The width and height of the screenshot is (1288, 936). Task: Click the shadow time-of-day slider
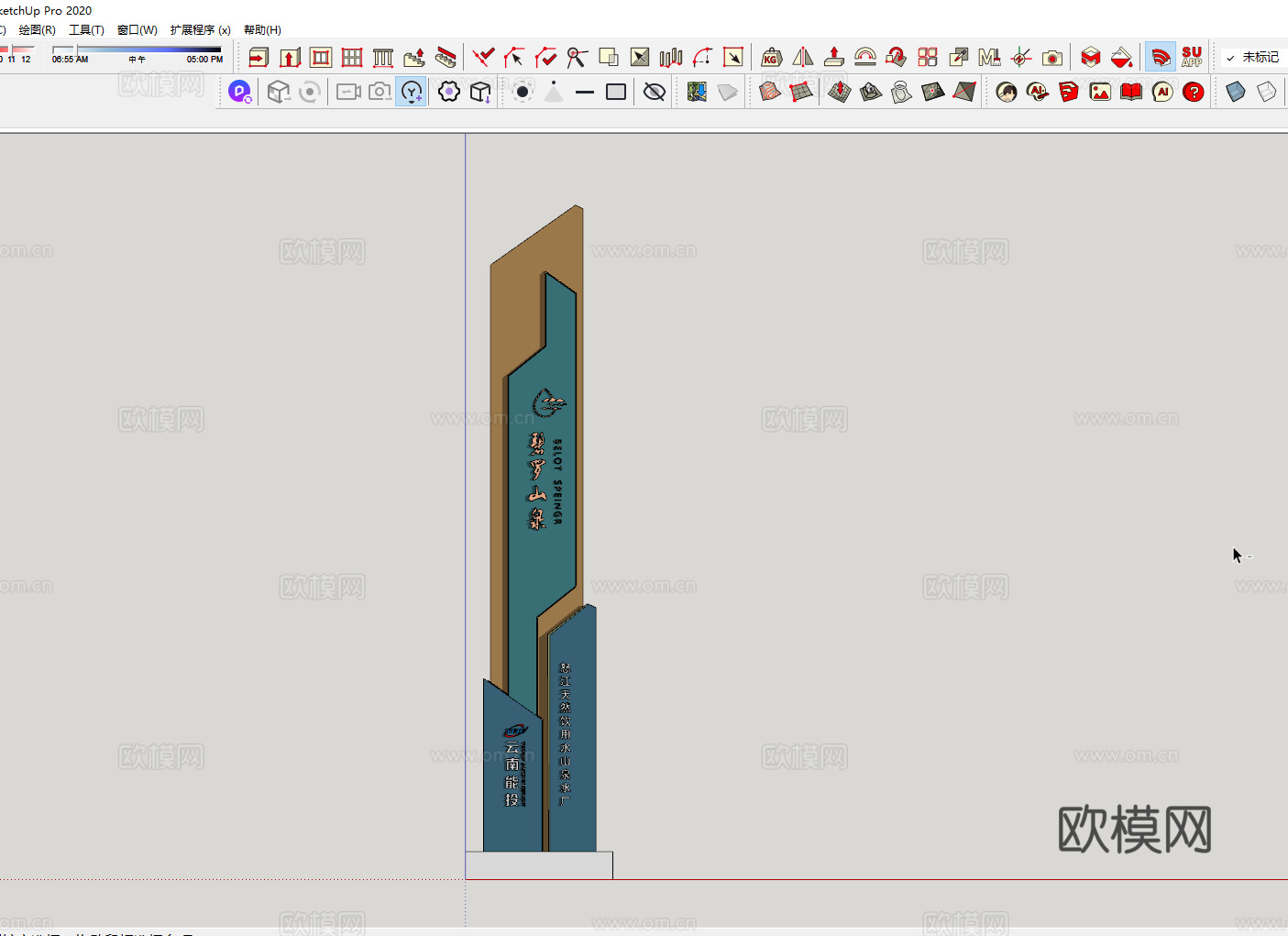137,50
